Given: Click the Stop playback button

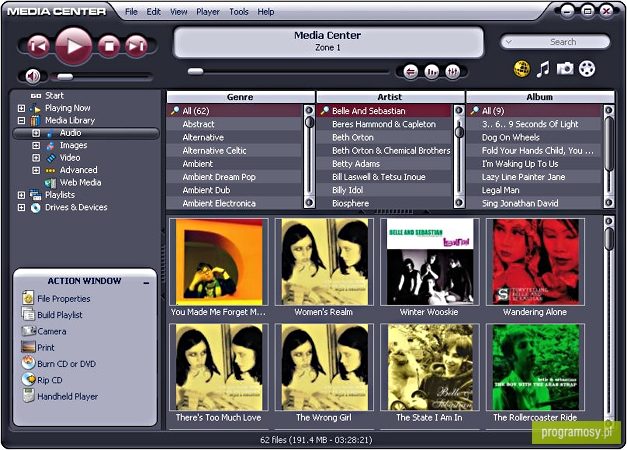Looking at the screenshot, I should (x=109, y=46).
